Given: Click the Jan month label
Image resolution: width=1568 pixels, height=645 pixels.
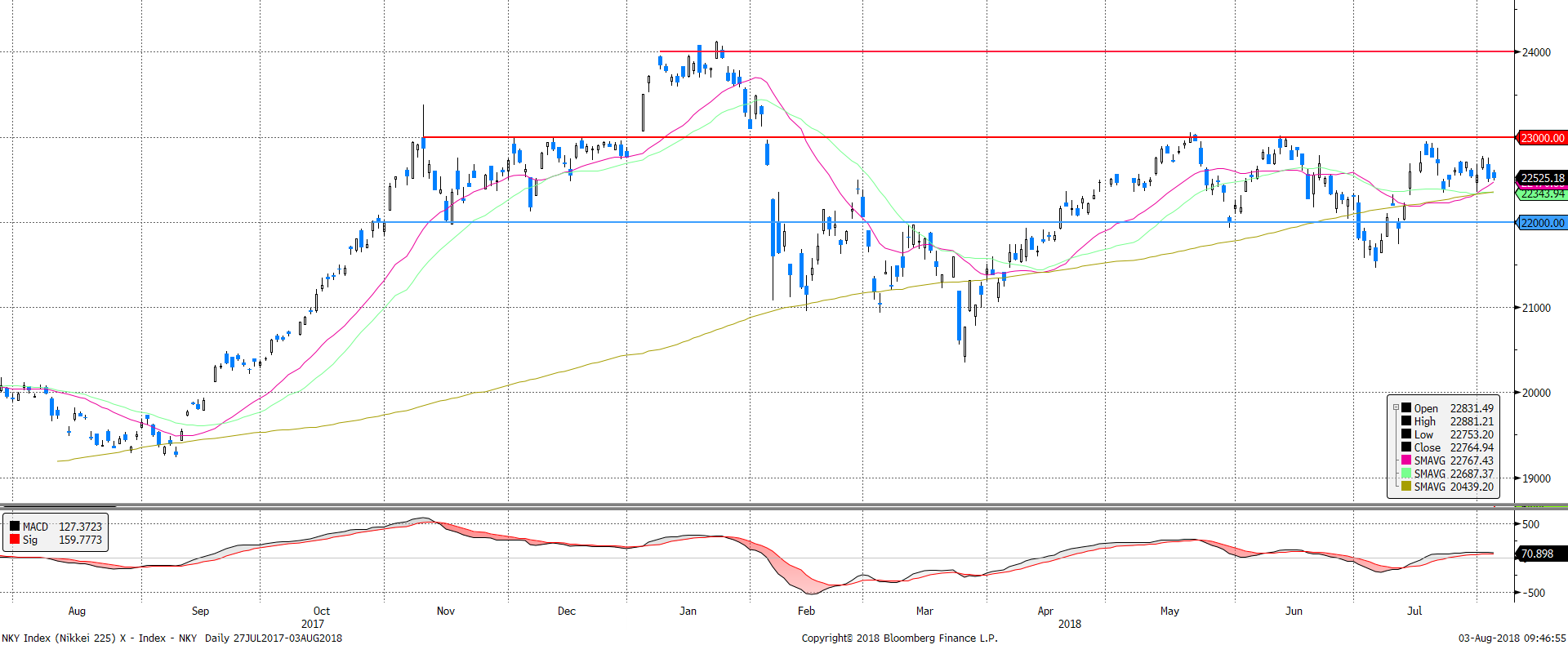Looking at the screenshot, I should 688,611.
